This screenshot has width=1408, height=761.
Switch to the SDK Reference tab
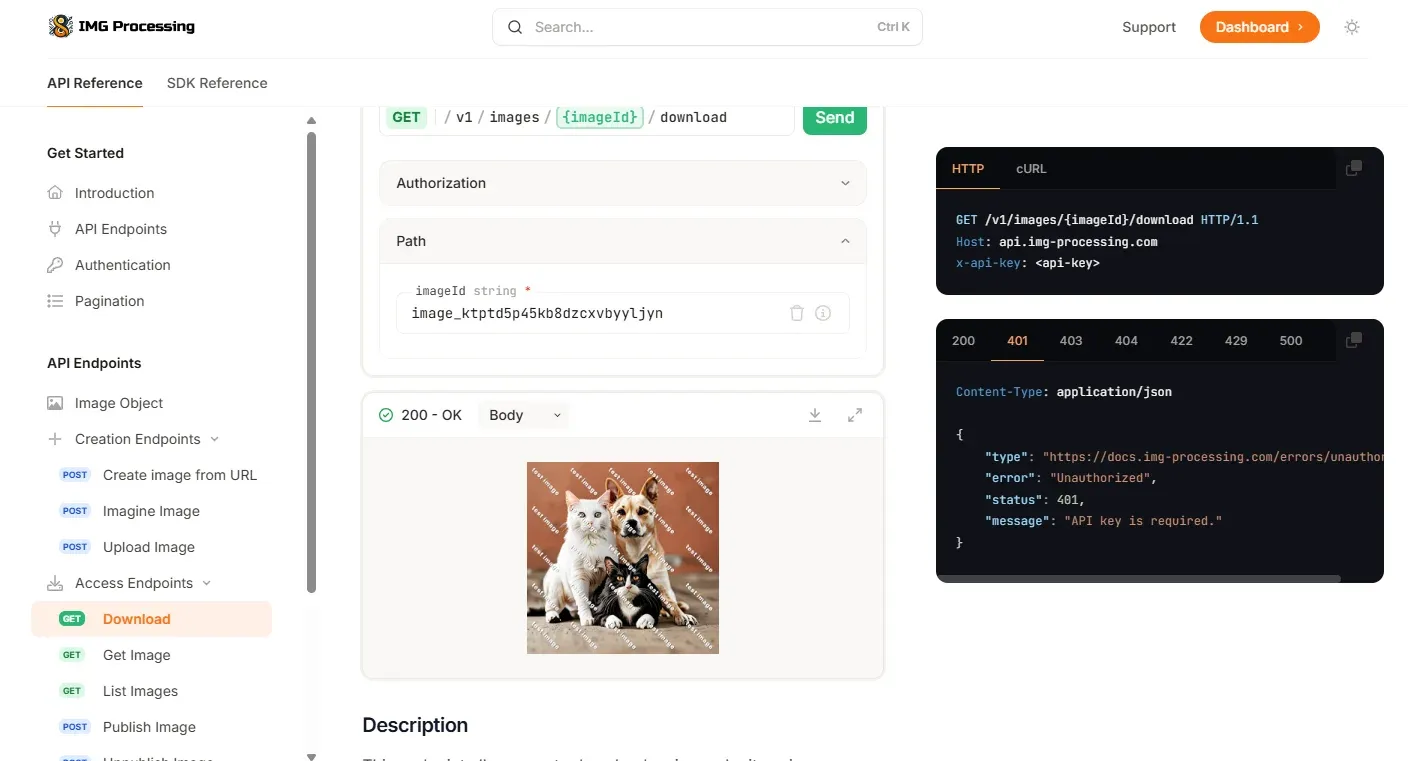[217, 83]
